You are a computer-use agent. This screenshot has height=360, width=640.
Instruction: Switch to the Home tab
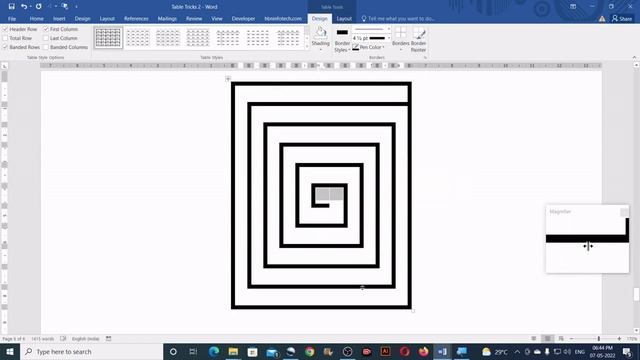point(36,19)
